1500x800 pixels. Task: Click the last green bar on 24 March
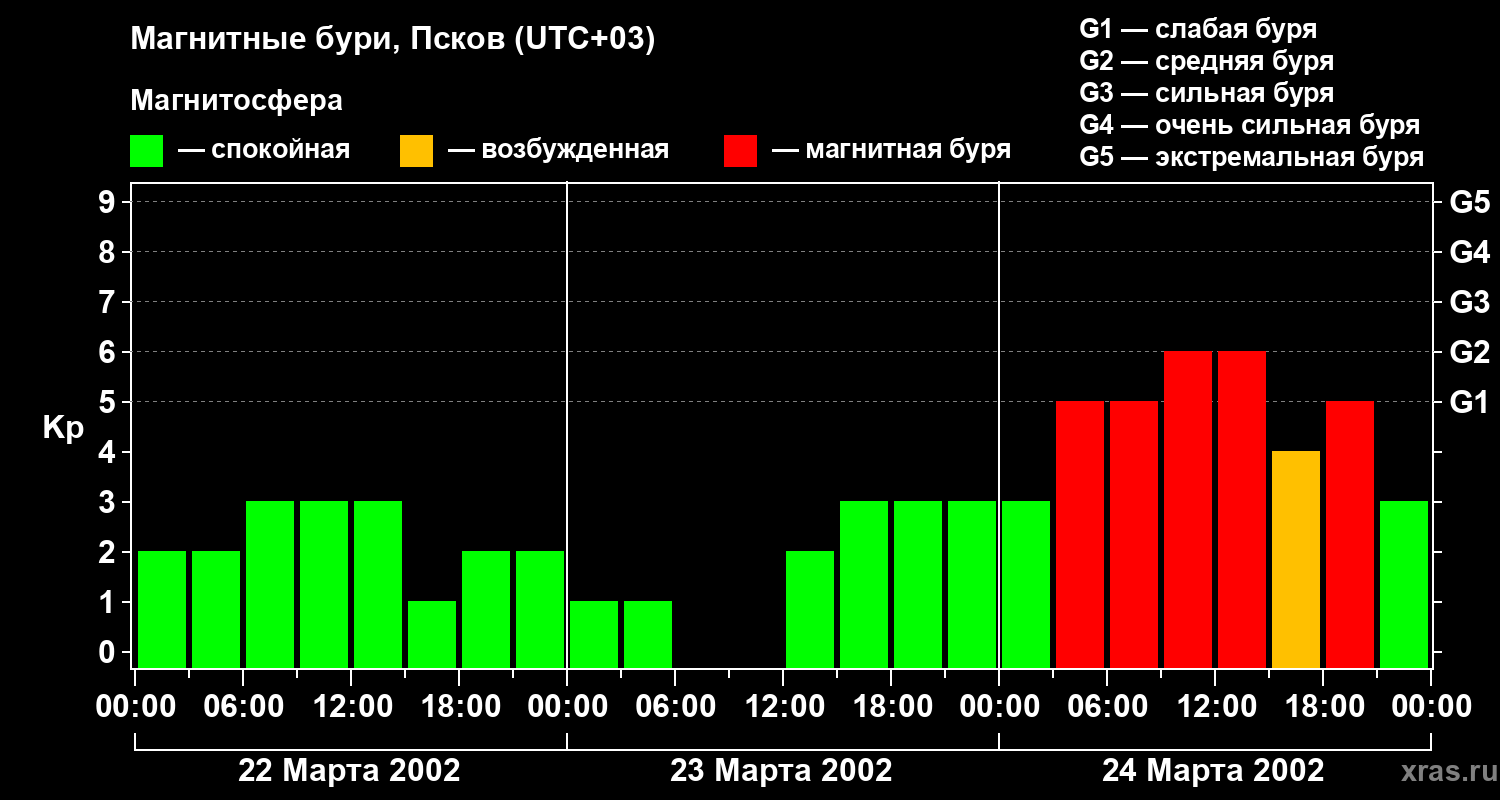[1404, 584]
